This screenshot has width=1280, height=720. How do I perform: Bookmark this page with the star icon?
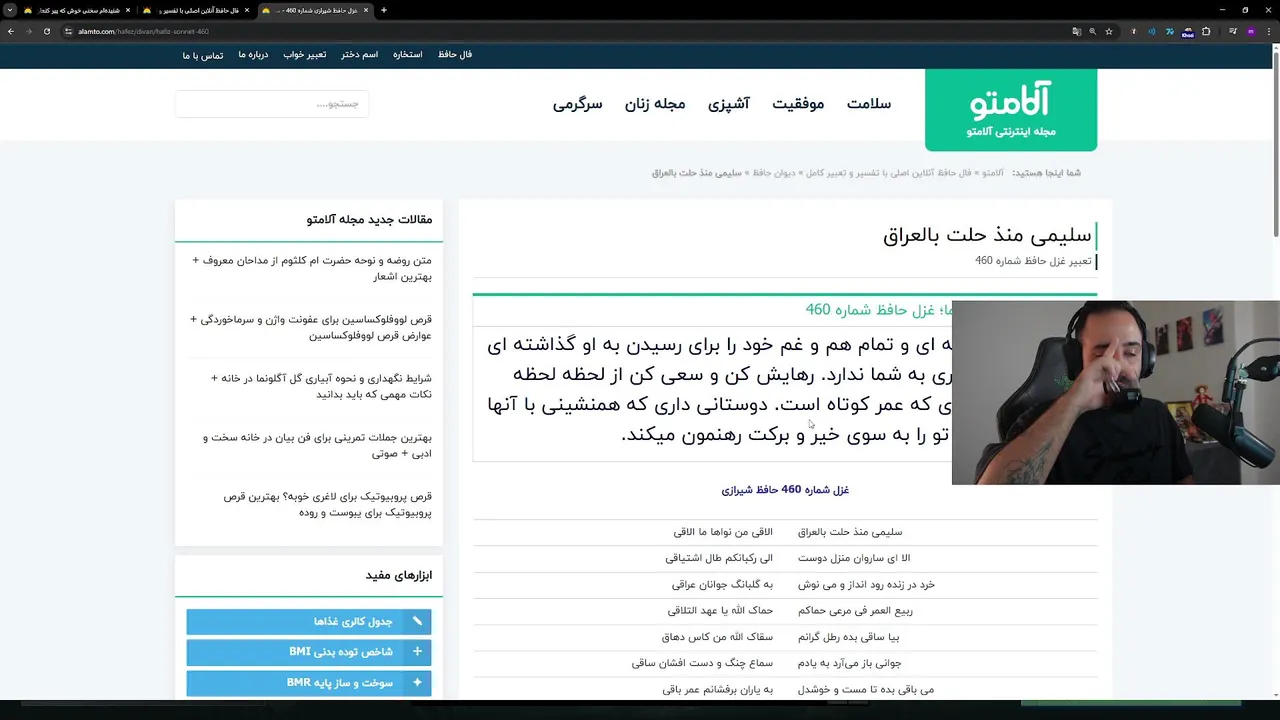1109,31
